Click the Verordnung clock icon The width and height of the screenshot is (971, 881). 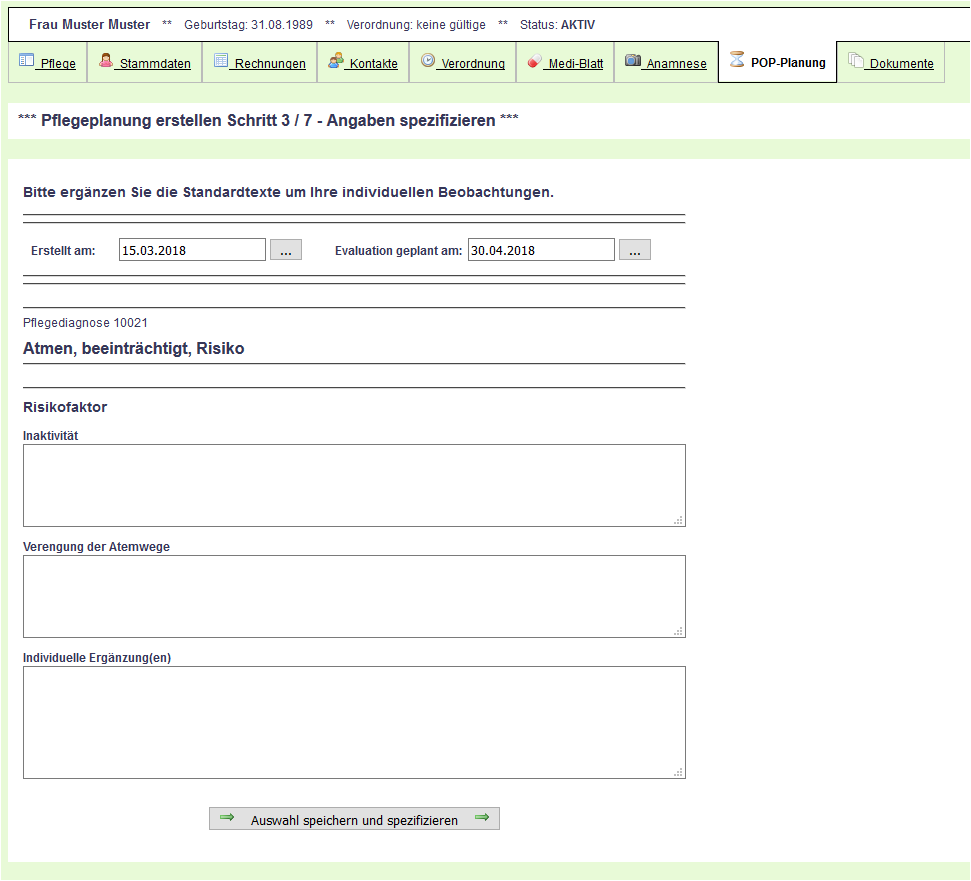(428, 61)
